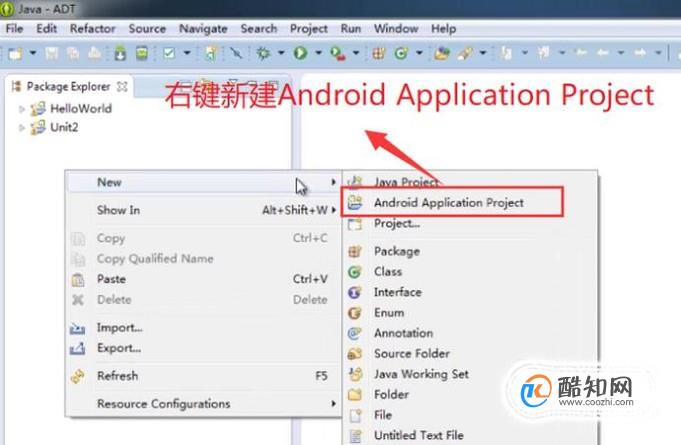681x445 pixels.
Task: Select Interface in New submenu
Action: (x=470, y=292)
